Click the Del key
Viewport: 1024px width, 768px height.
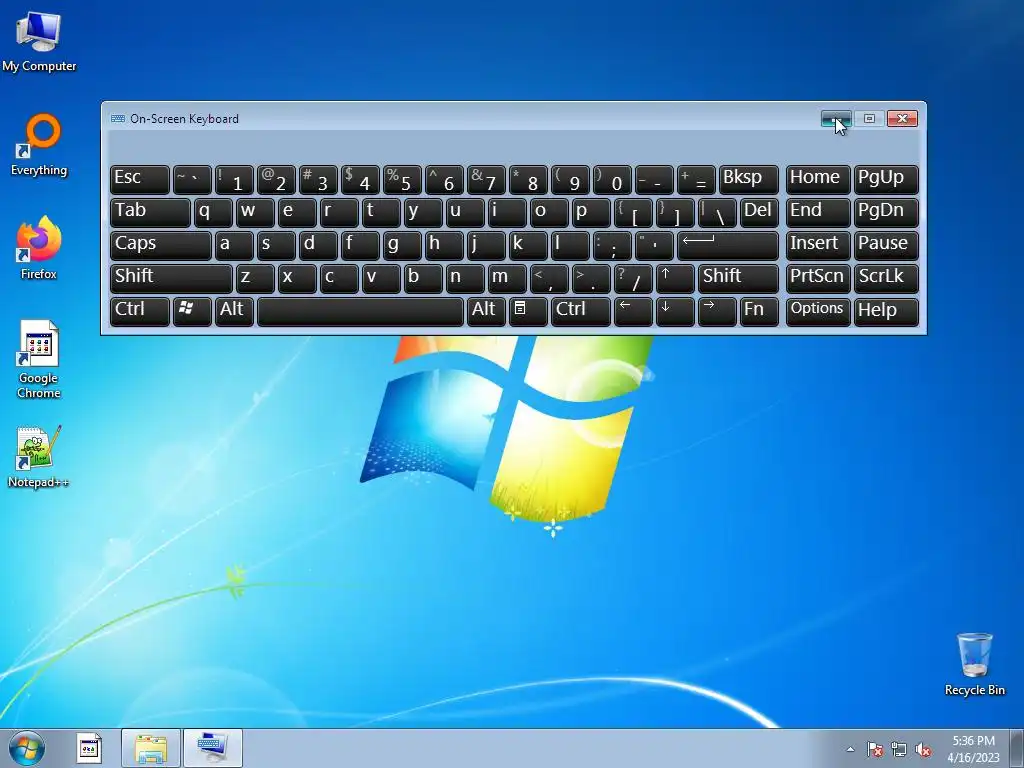point(759,212)
